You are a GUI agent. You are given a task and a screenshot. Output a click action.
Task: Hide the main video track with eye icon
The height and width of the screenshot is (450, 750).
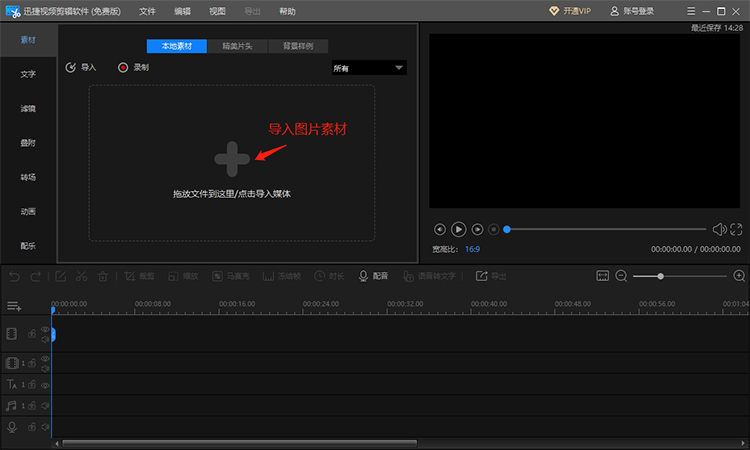click(45, 329)
